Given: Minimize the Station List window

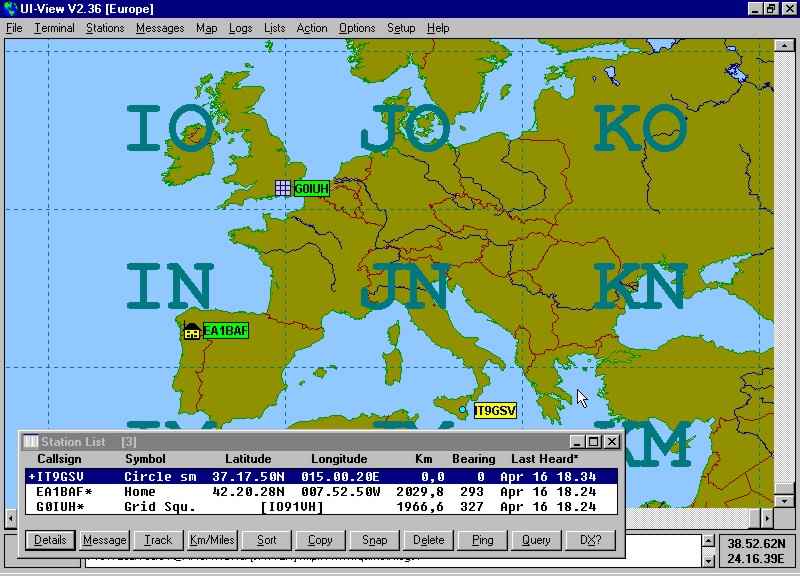Looking at the screenshot, I should [577, 441].
